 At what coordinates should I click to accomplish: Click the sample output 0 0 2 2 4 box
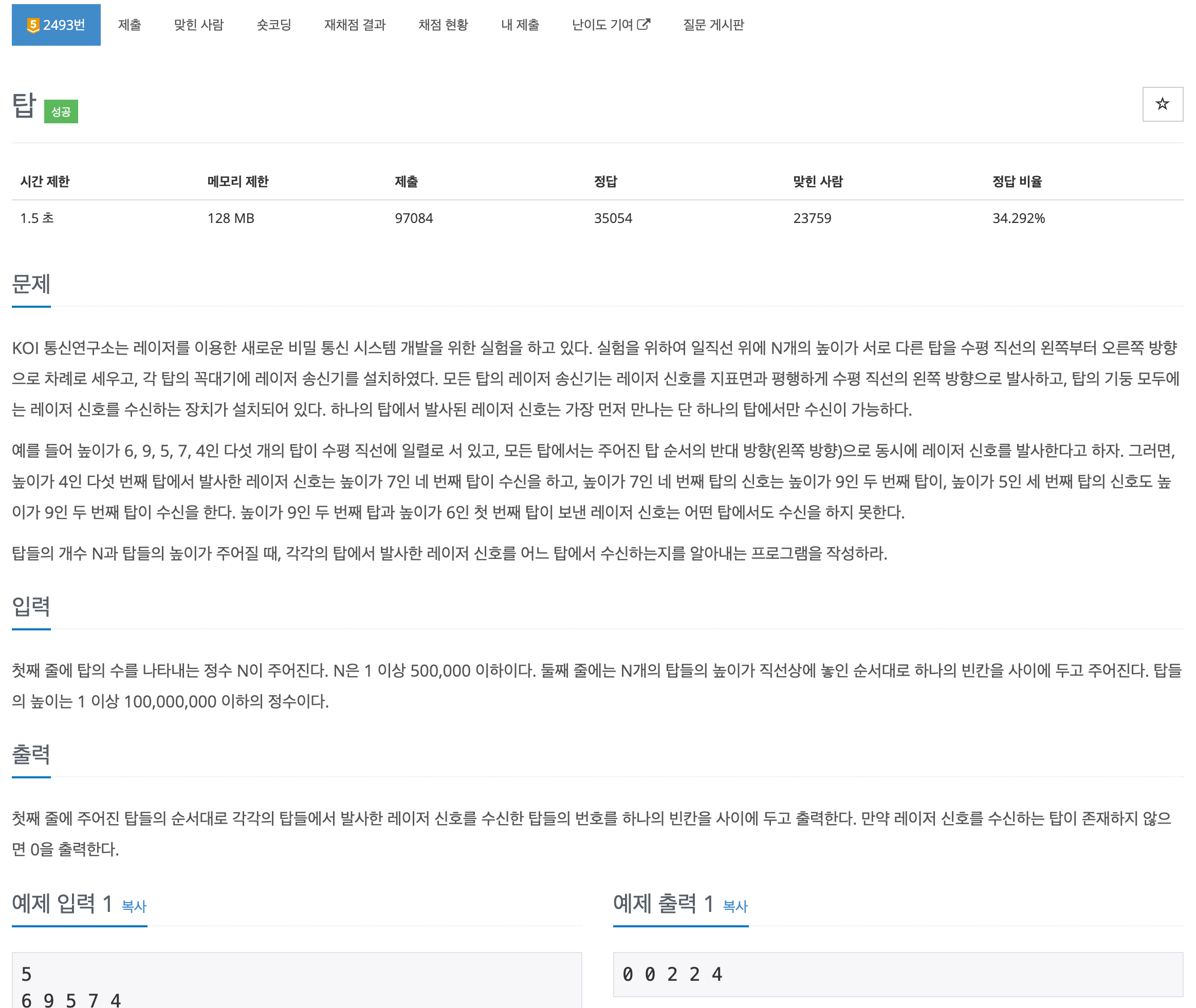[897, 974]
